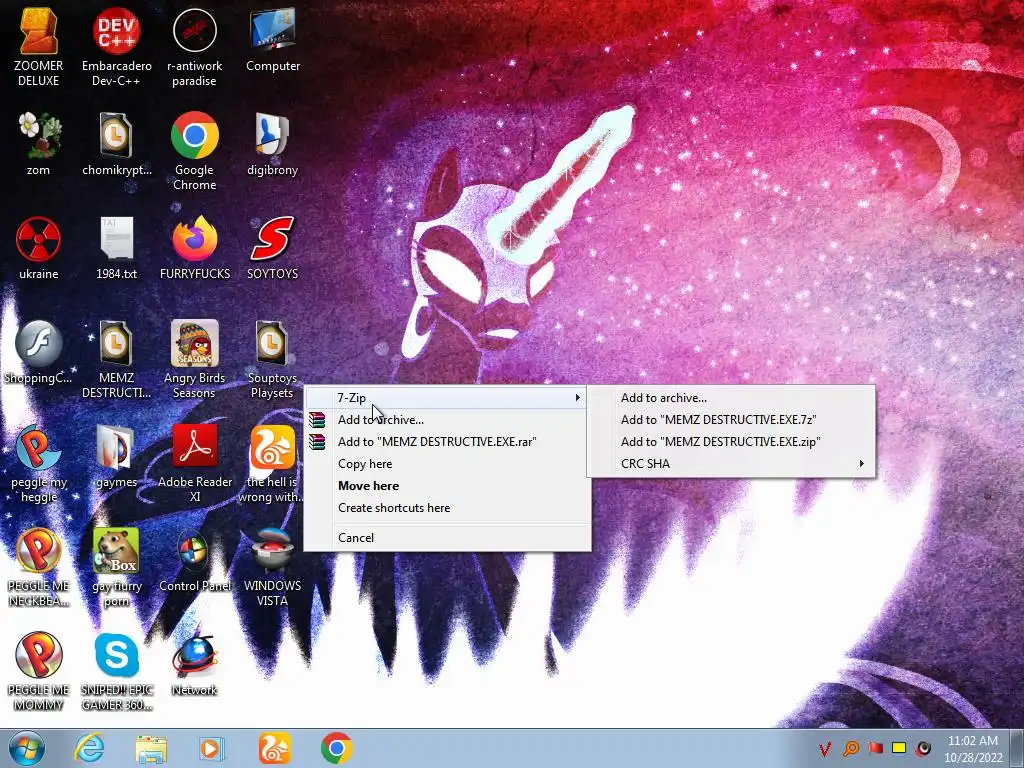Launch Chrome from the taskbar
The height and width of the screenshot is (768, 1024).
coord(336,748)
